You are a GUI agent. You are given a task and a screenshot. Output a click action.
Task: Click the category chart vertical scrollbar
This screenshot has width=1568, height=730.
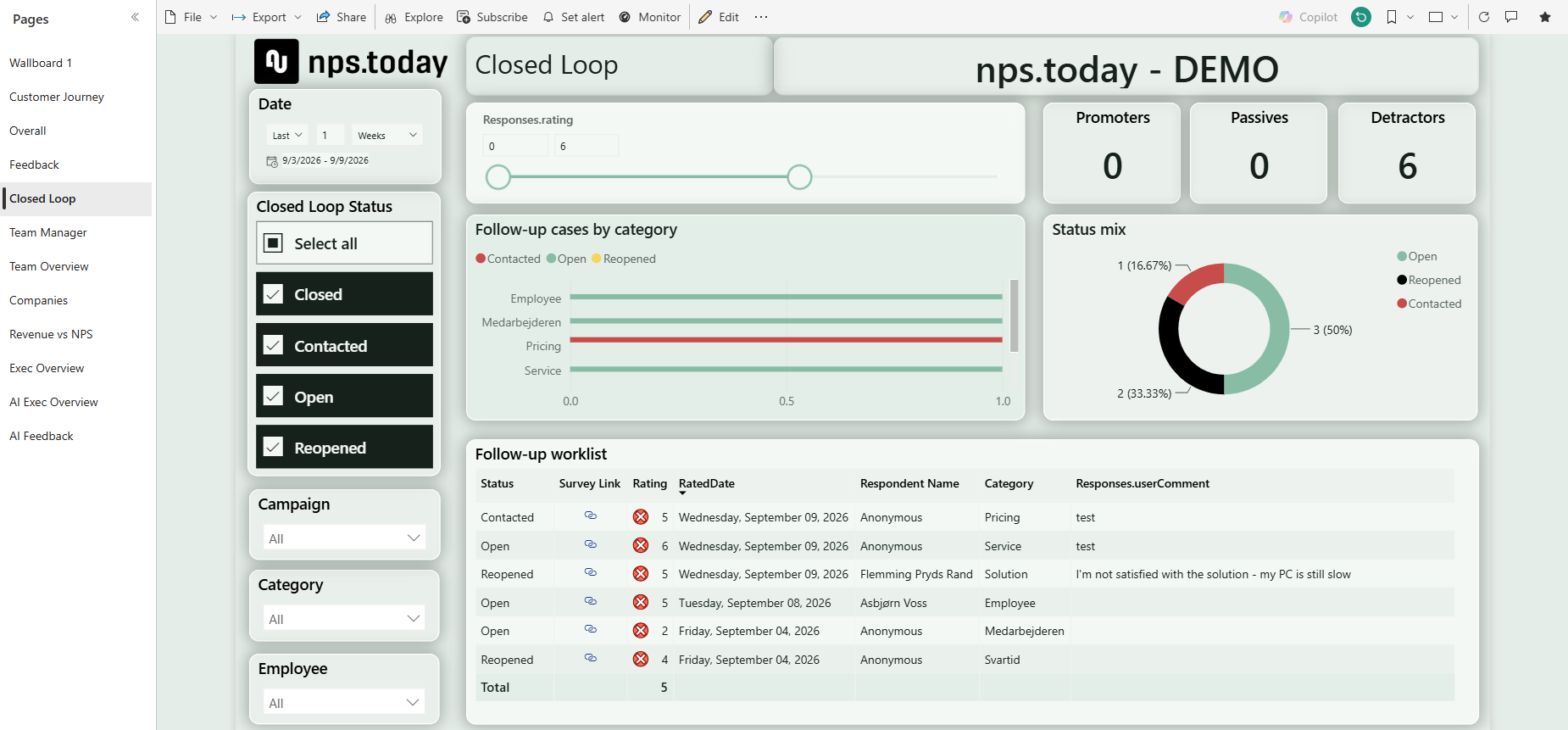pos(1014,315)
